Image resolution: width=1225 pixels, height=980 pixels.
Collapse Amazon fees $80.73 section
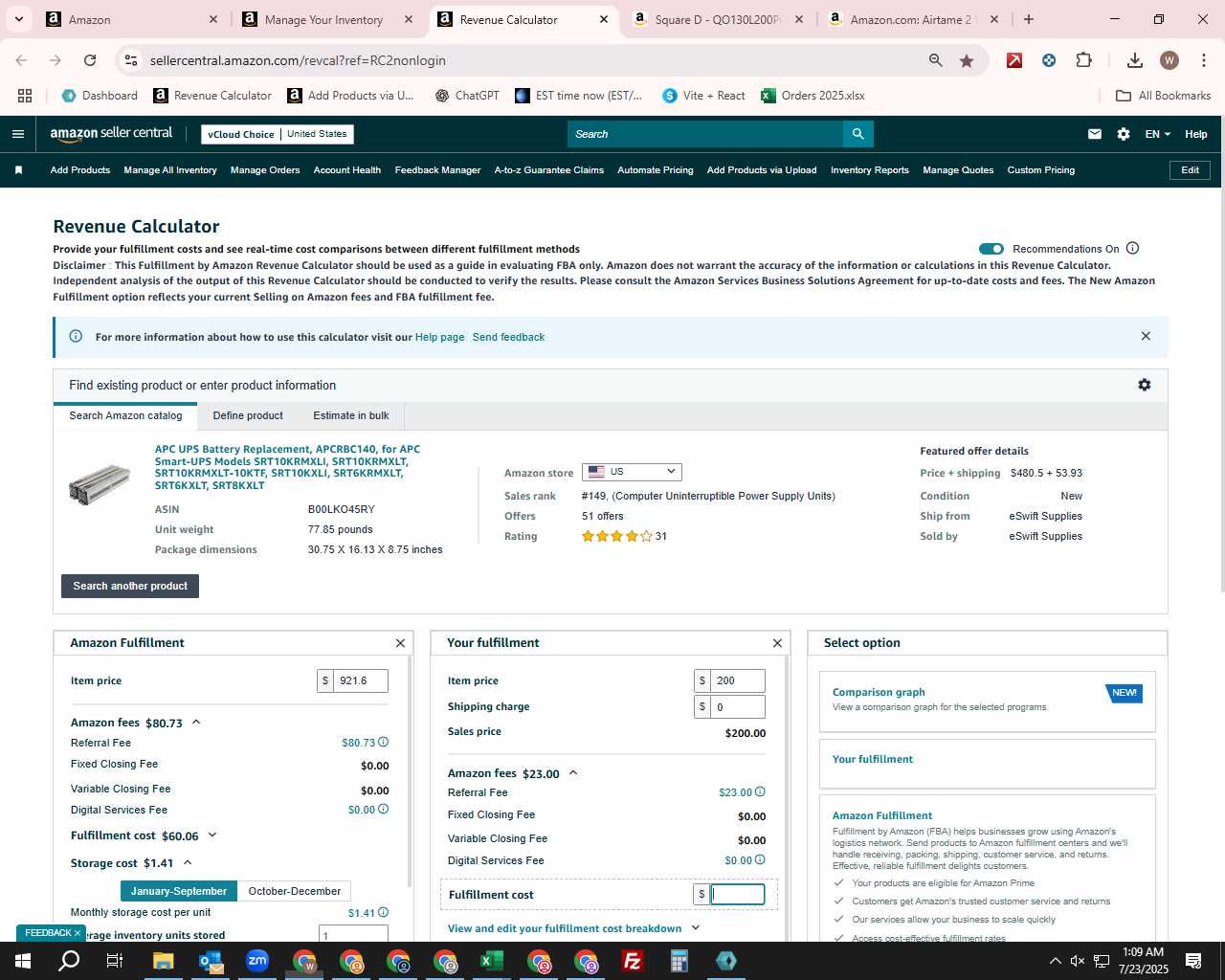point(196,723)
